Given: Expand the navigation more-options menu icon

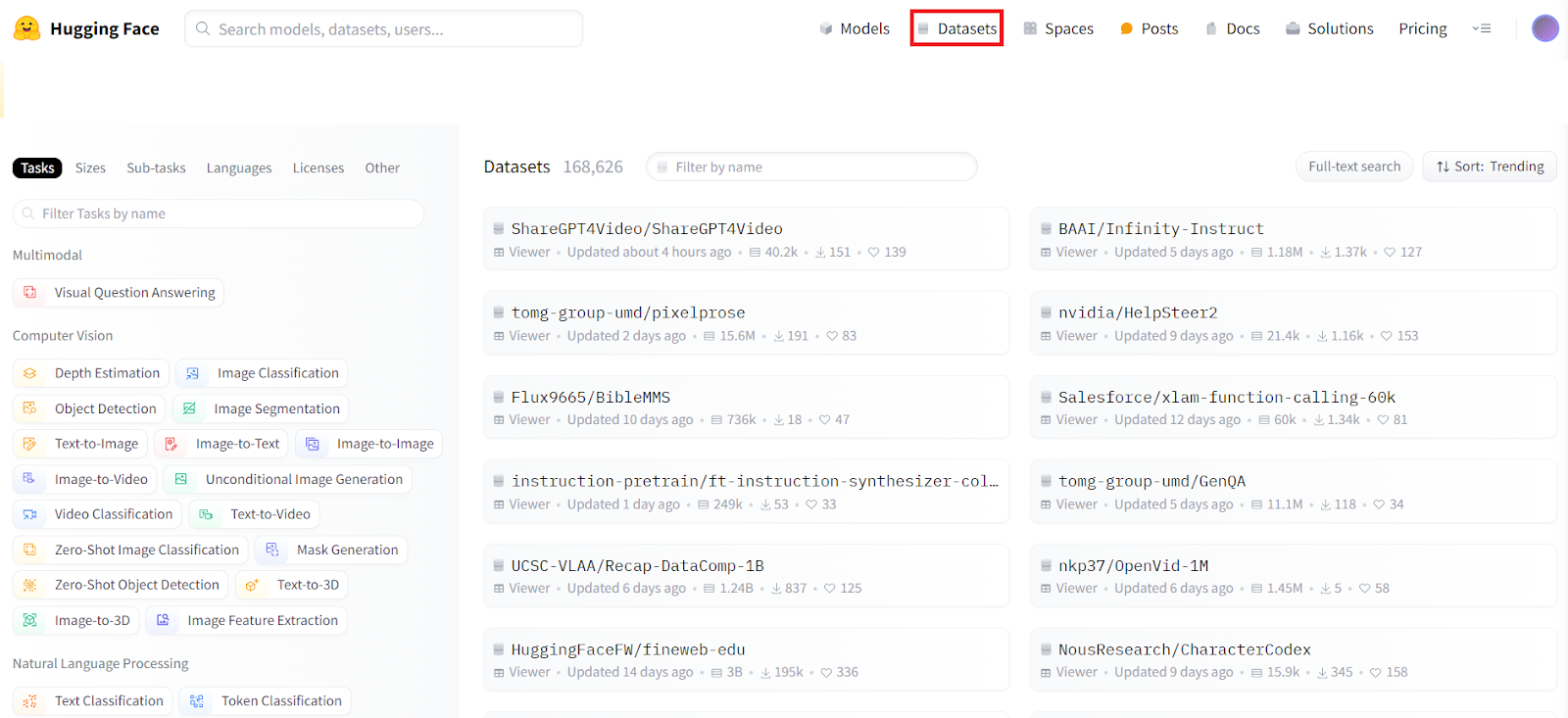Looking at the screenshot, I should pos(1482,28).
